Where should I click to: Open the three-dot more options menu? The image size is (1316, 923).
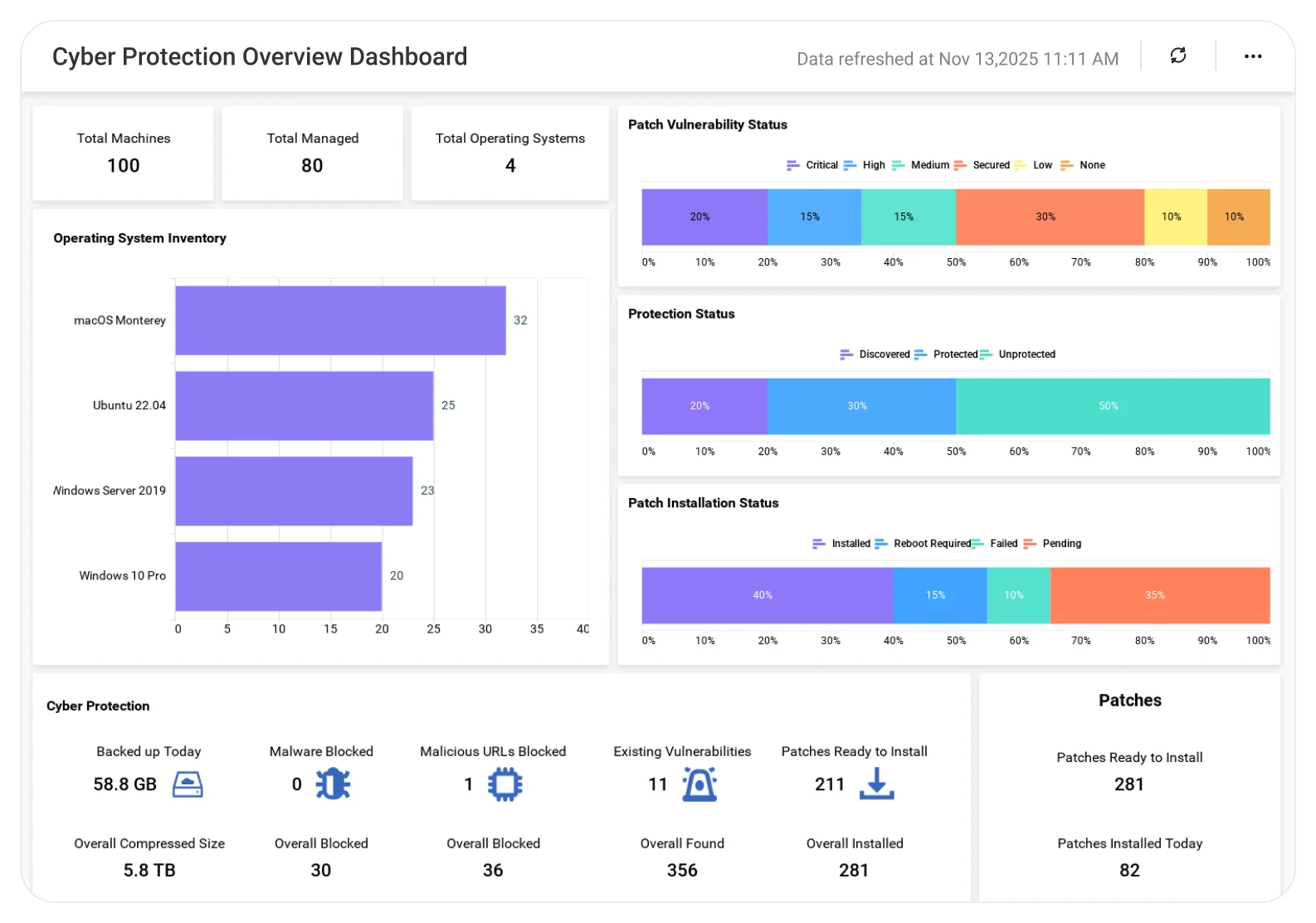1253,56
